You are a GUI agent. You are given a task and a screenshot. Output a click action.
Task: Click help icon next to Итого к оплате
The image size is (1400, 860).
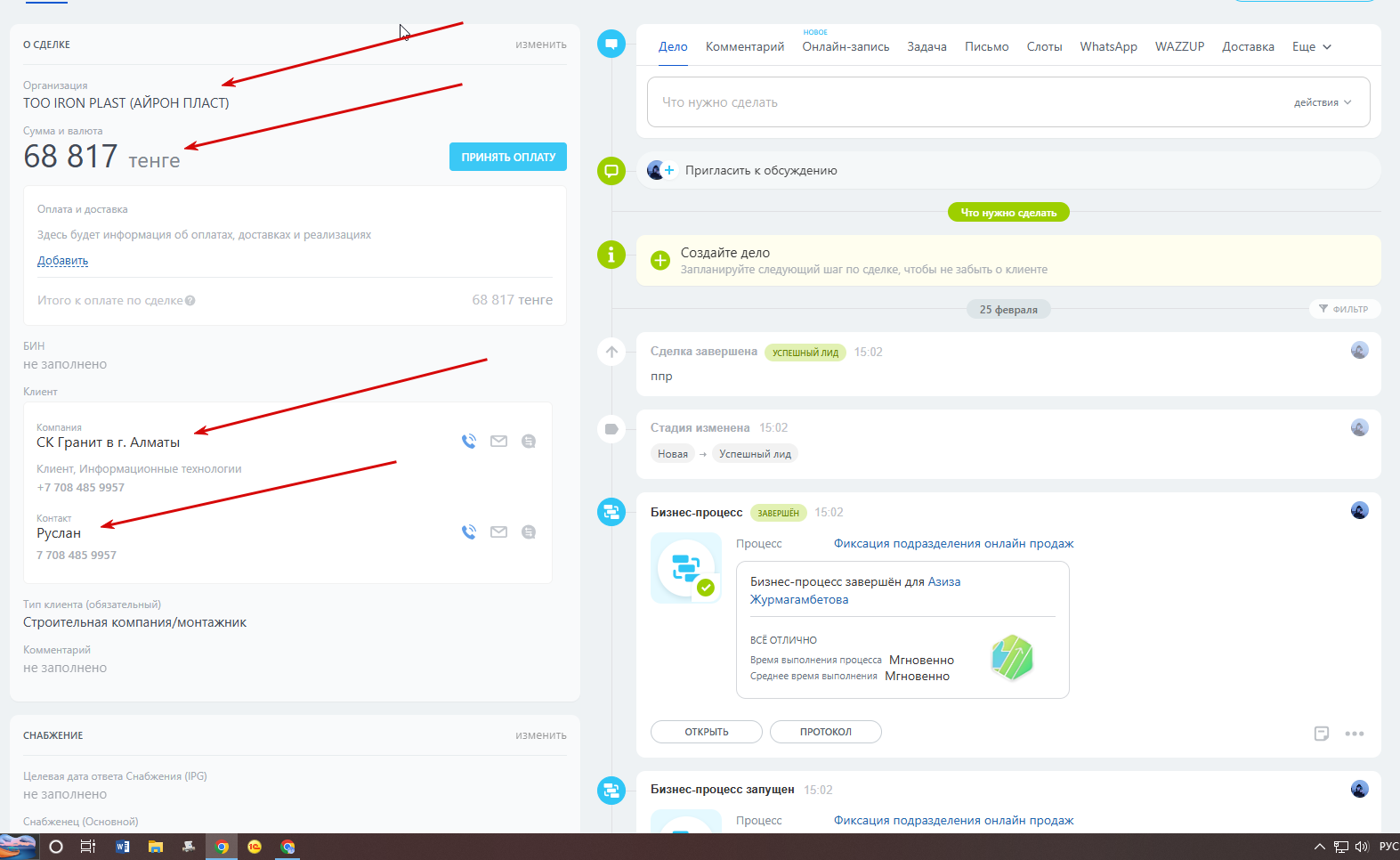point(190,301)
